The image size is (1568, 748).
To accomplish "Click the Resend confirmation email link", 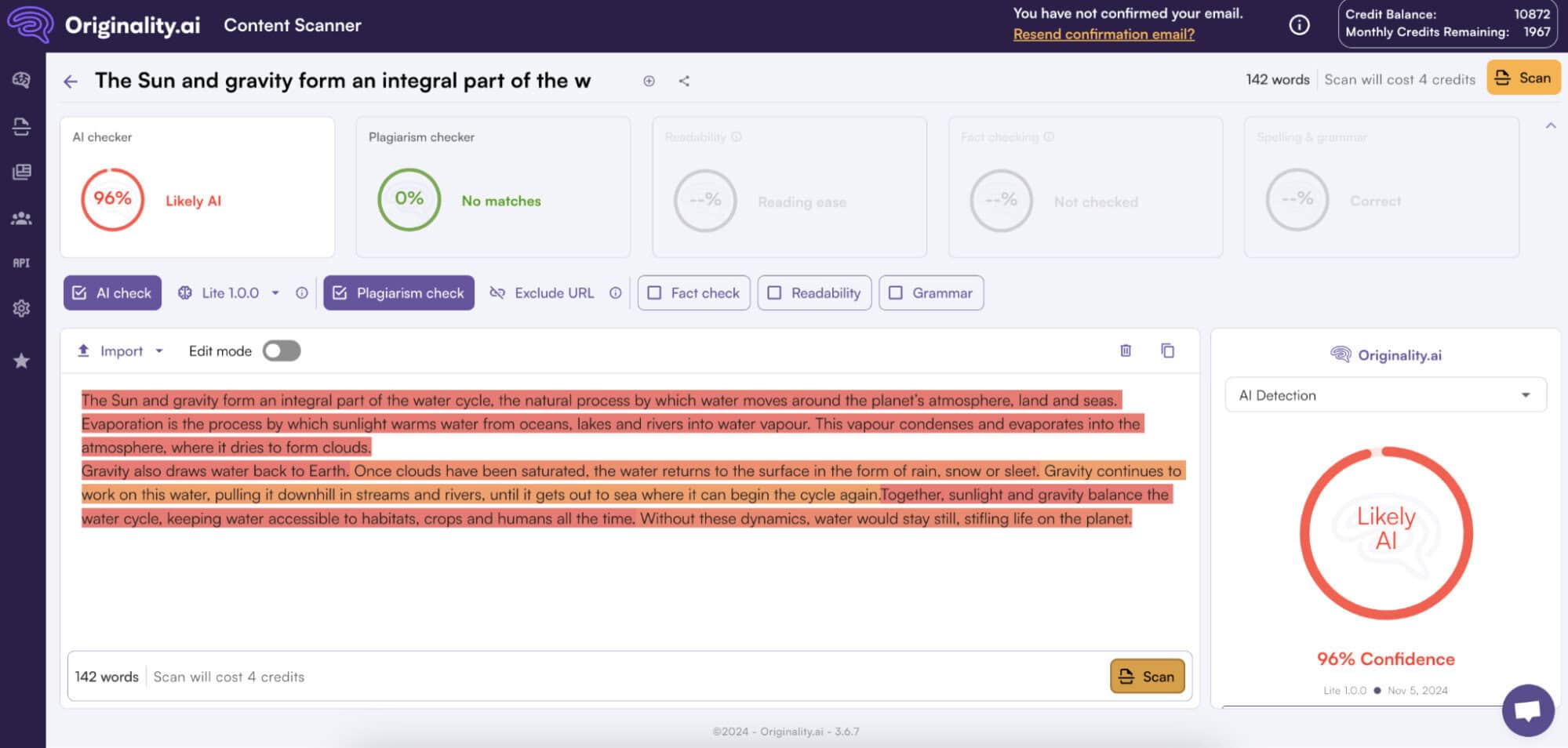I will 1103,34.
